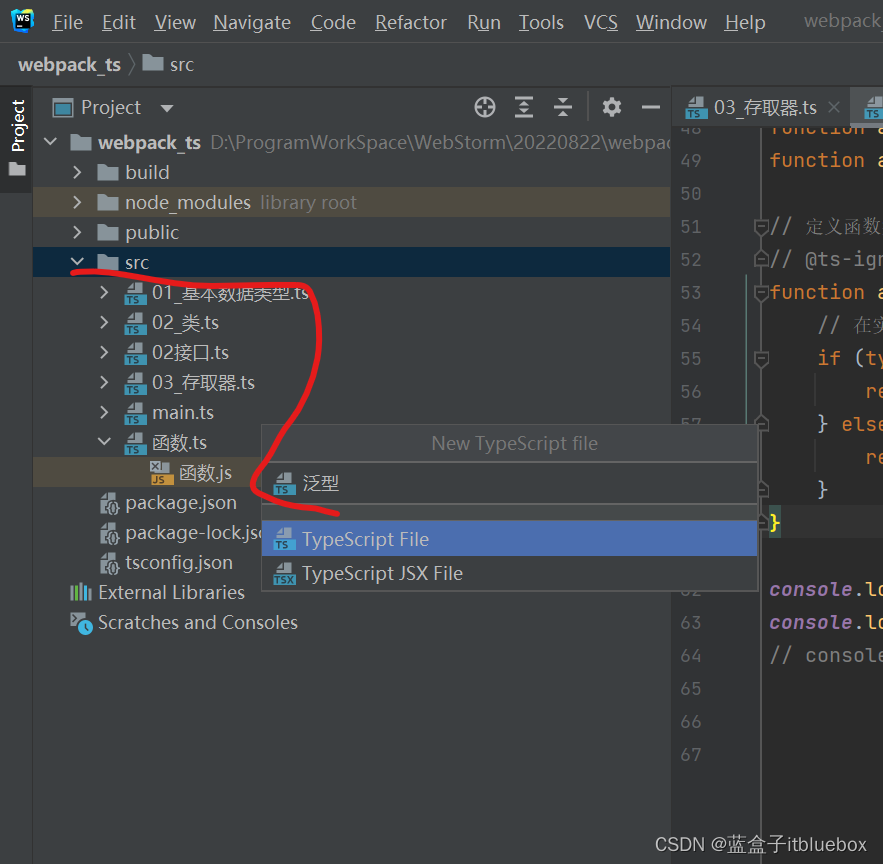This screenshot has height=864, width=883.
Task: Select 02_类.ts file in tree
Action: (x=185, y=323)
